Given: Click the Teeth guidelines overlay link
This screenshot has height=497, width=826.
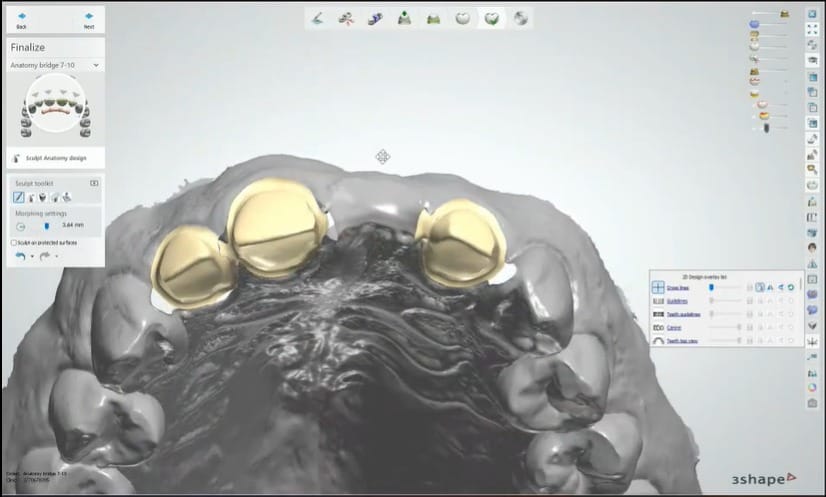Looking at the screenshot, I should click(684, 314).
